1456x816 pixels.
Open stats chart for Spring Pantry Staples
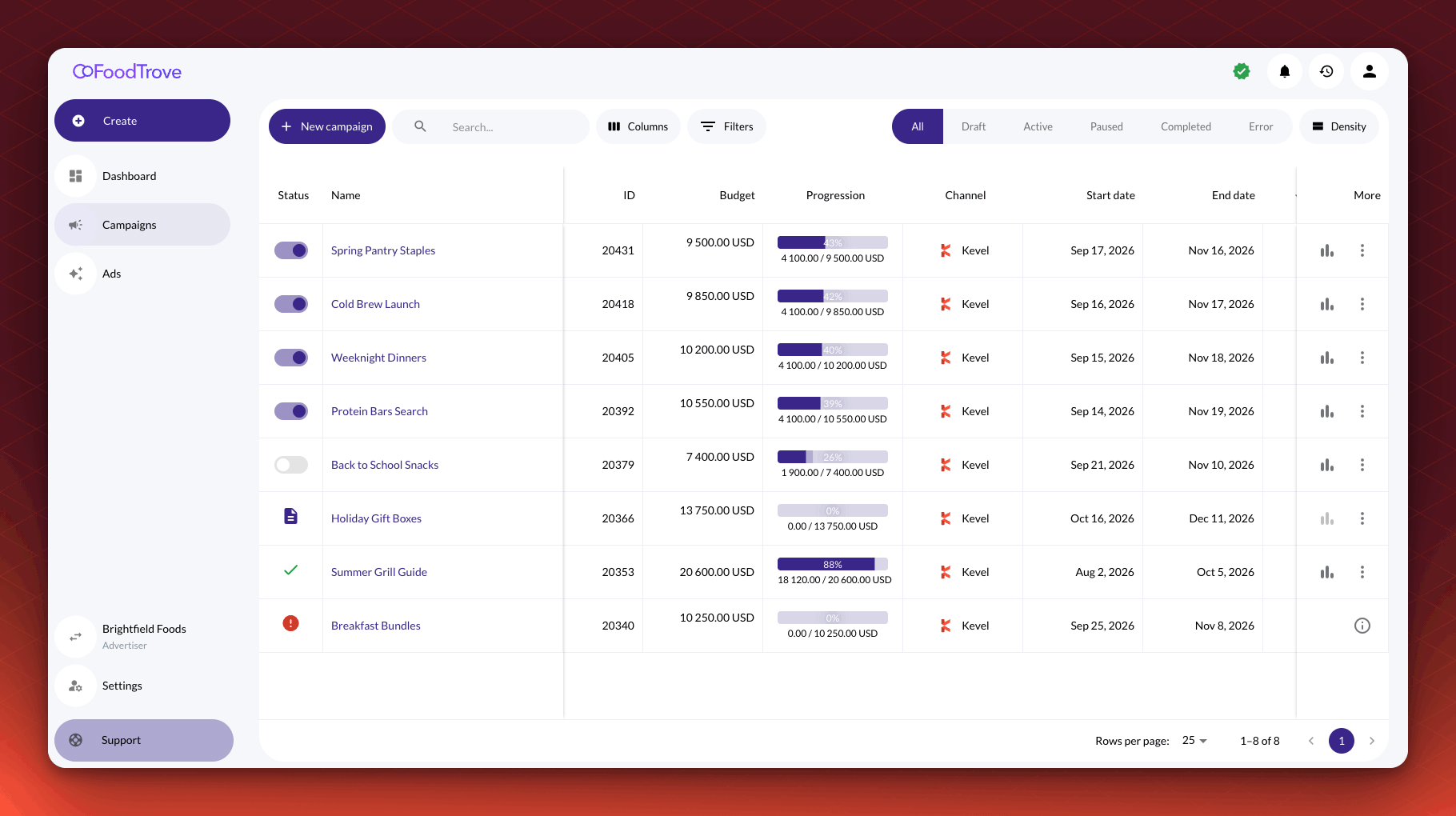1327,250
